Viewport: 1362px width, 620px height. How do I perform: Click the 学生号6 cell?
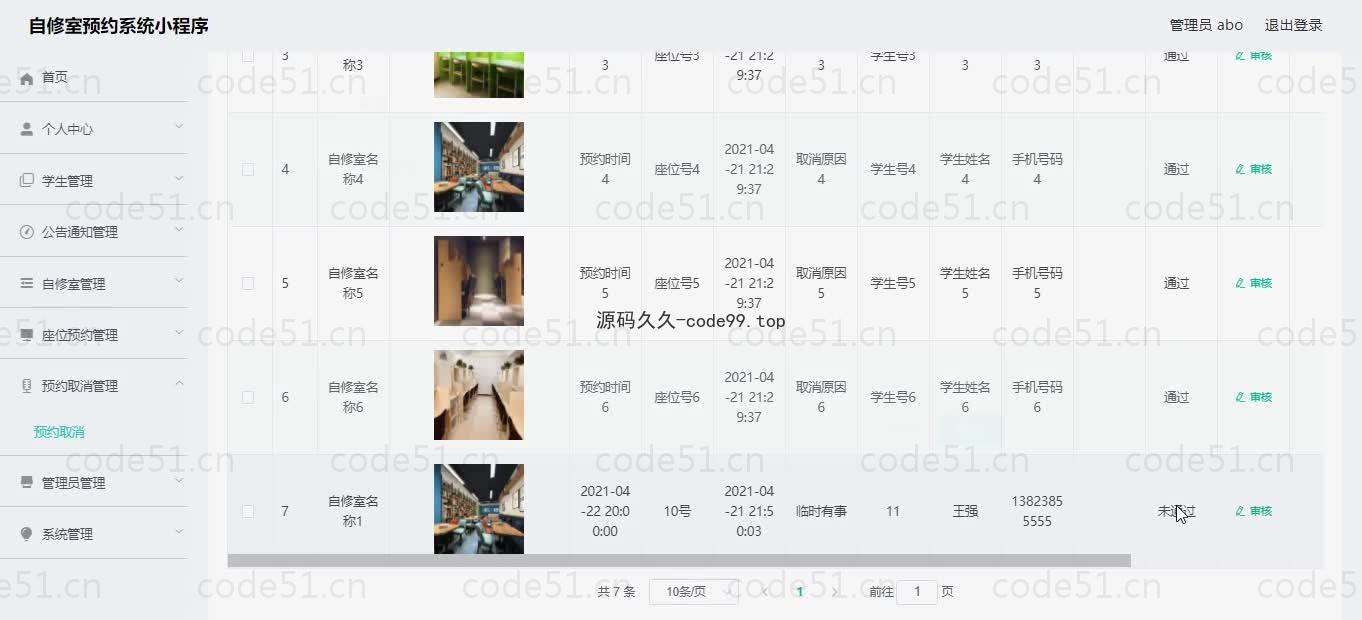point(893,397)
